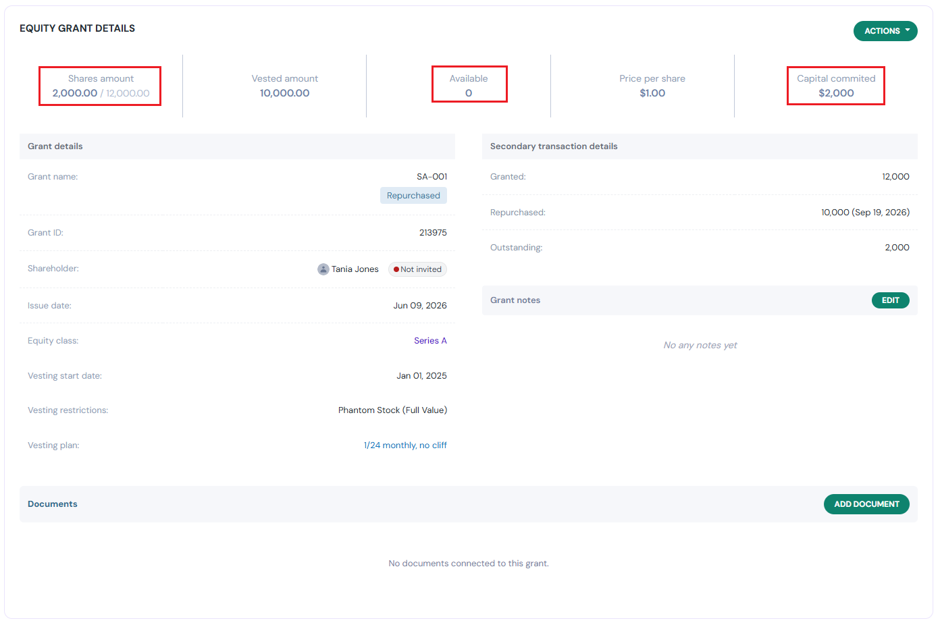Select the Granted value 12,000

pyautogui.click(x=896, y=177)
